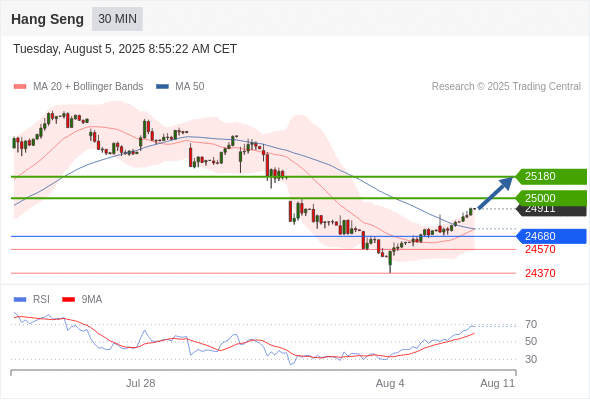
Task: Click the Jul 28 axis label
Action: [x=140, y=383]
